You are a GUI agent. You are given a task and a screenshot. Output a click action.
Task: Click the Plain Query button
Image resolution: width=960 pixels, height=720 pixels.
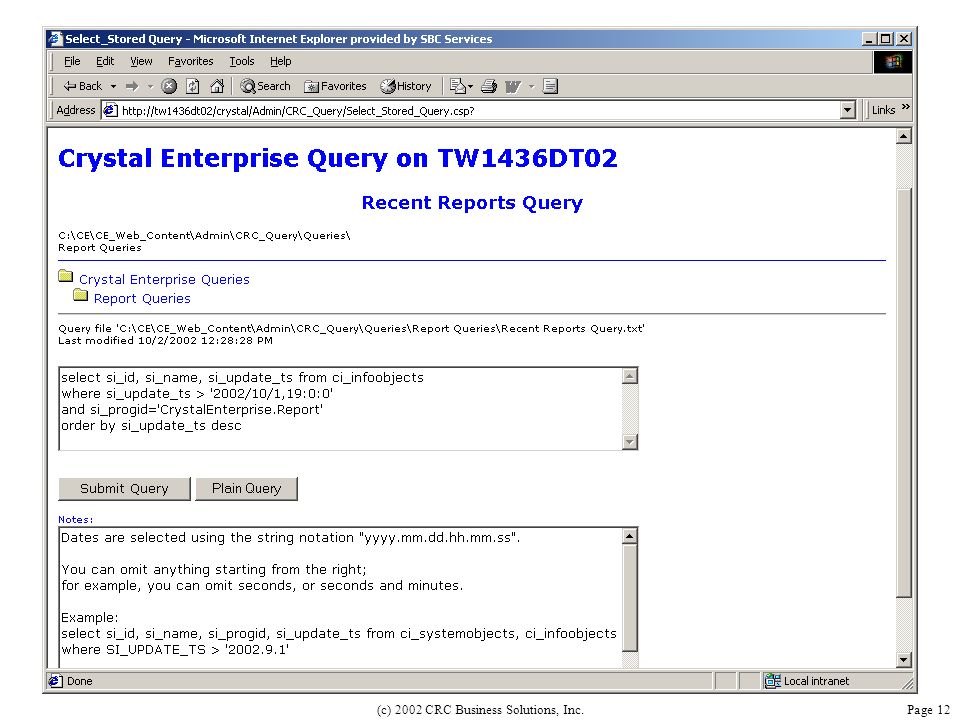click(x=246, y=489)
